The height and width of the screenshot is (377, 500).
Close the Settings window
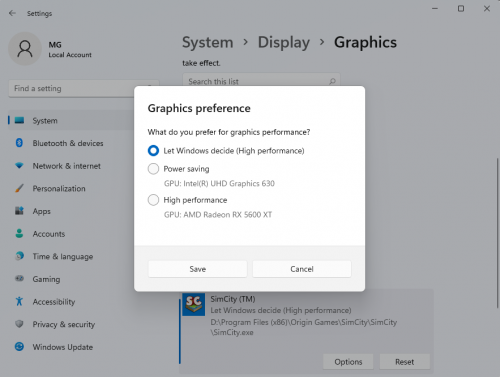tap(487, 9)
